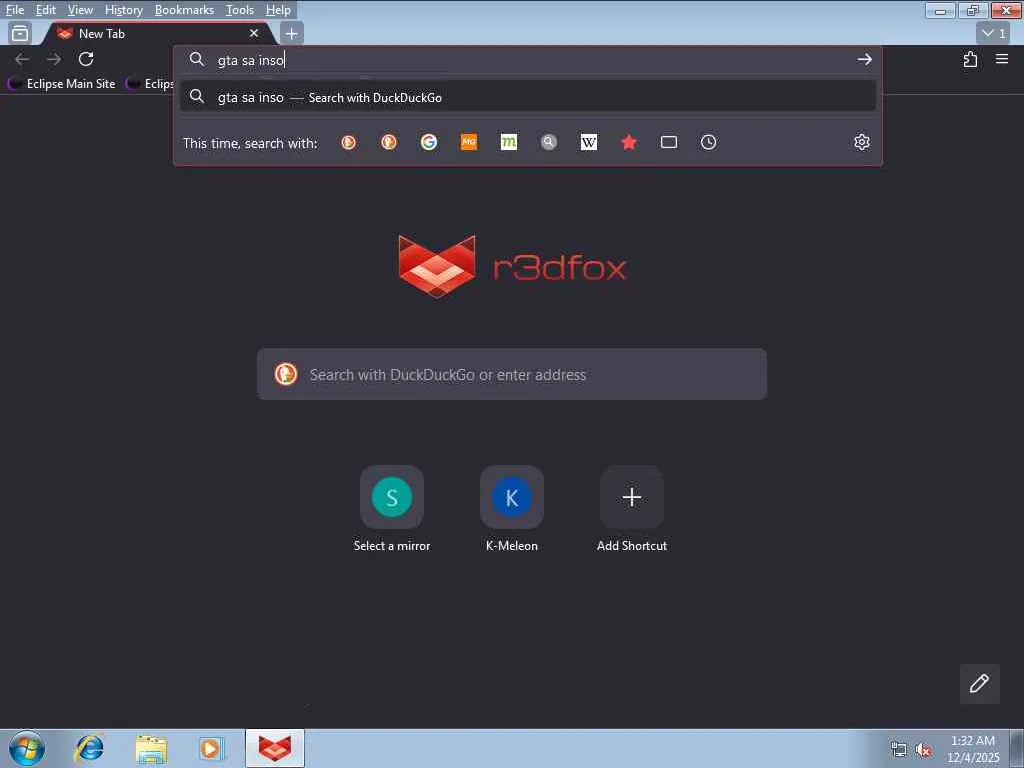Open the muted volume tray icon
Image resolution: width=1024 pixels, height=768 pixels.
tap(923, 750)
